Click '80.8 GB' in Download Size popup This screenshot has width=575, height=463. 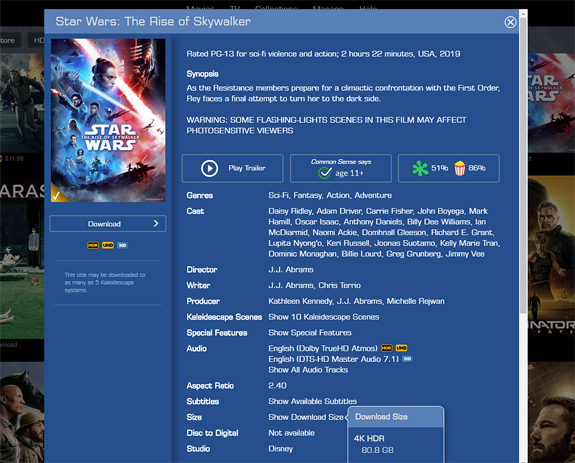(x=377, y=450)
